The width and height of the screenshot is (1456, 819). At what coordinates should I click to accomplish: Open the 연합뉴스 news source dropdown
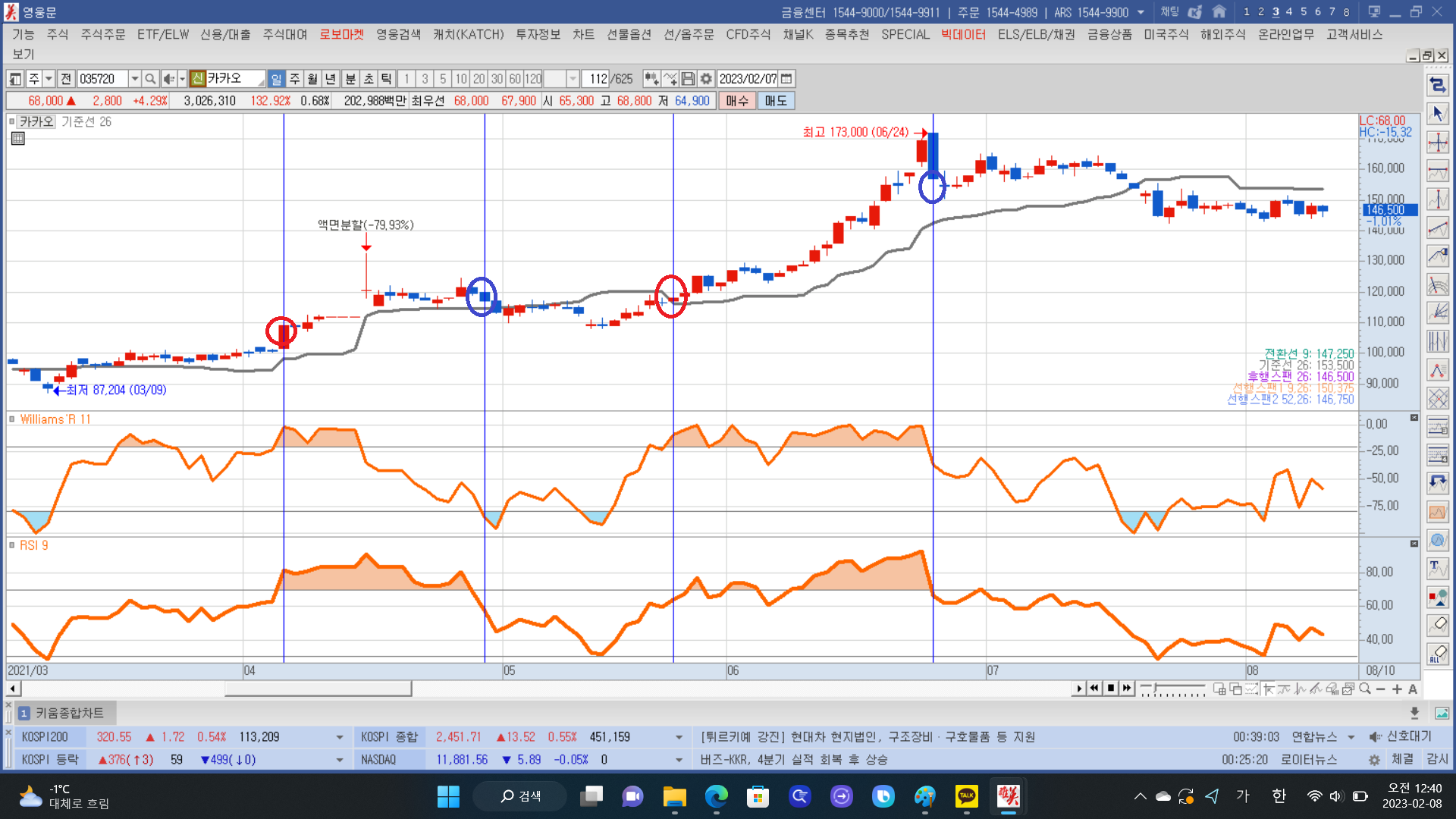point(1351,737)
